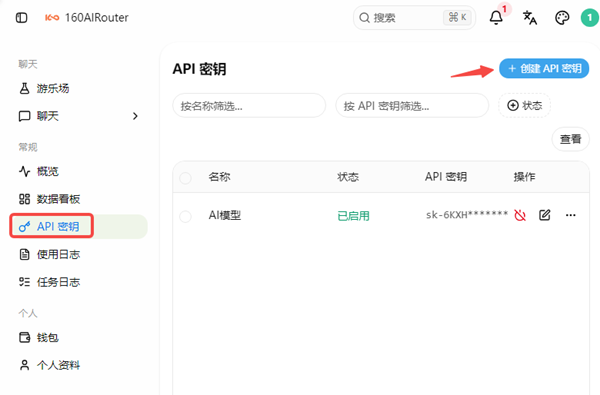This screenshot has width=600, height=395.
Task: Toggle select-all checkbox in table header
Action: coord(186,178)
